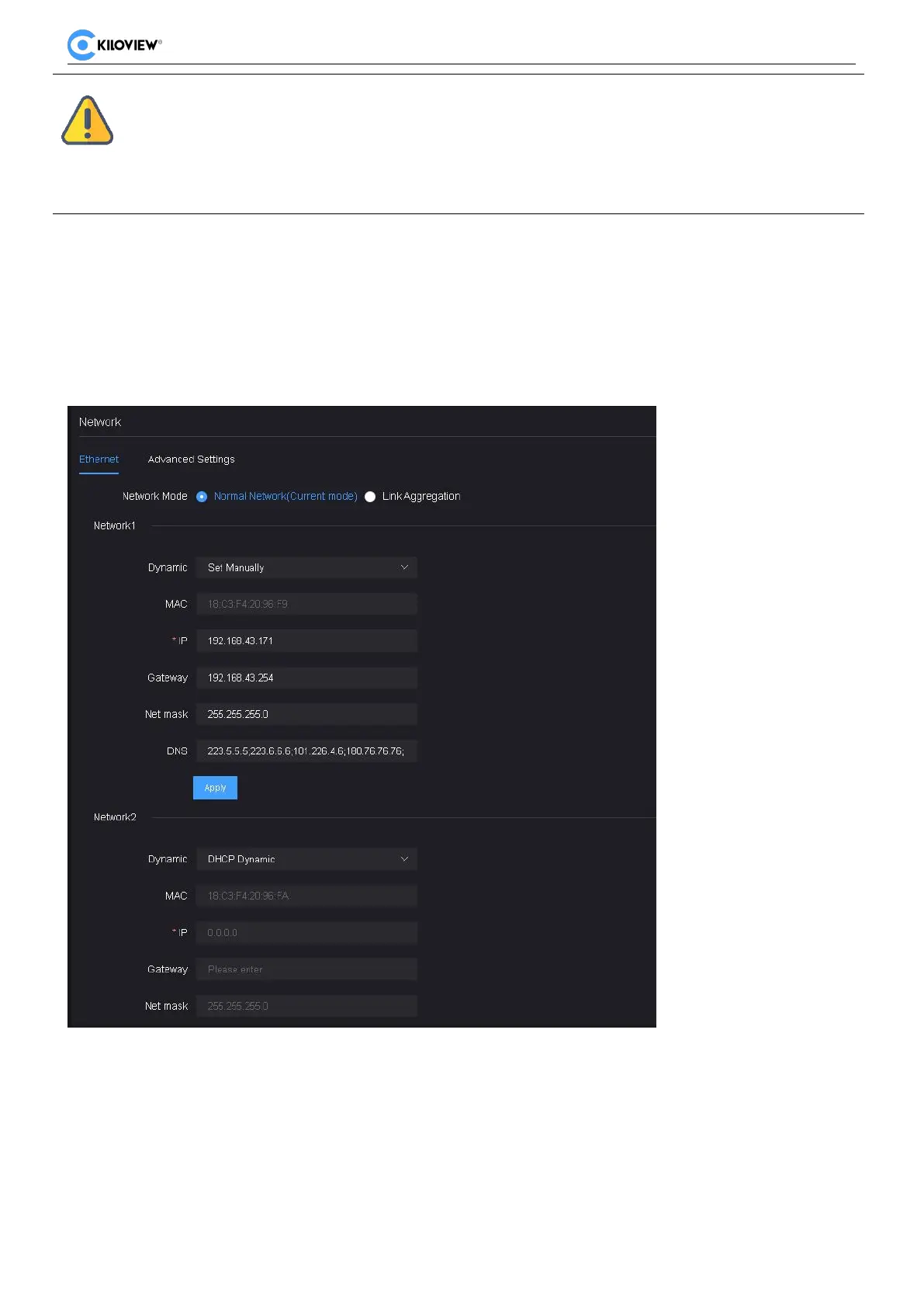Expand the Network1 Set Manually dropdown
This screenshot has height=1307, width=924.
pyautogui.click(x=306, y=567)
